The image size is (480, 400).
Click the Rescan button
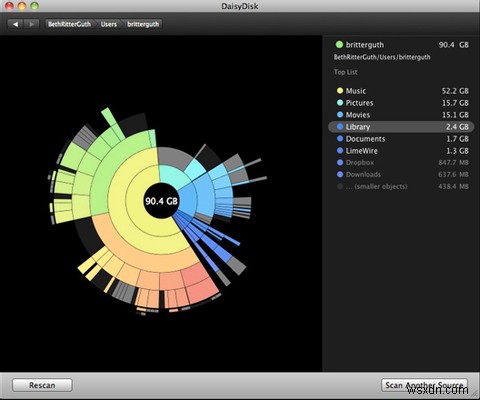(42, 385)
